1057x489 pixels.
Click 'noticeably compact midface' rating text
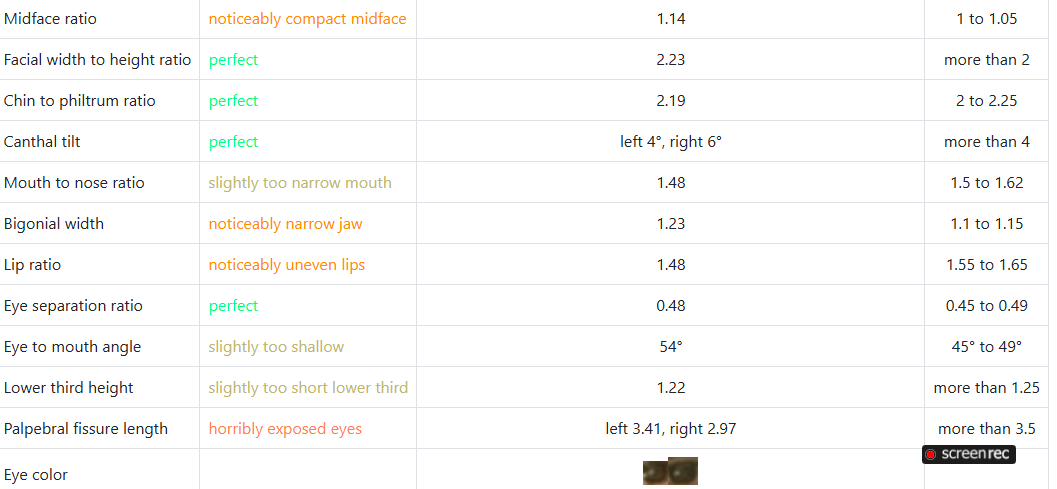pyautogui.click(x=307, y=19)
